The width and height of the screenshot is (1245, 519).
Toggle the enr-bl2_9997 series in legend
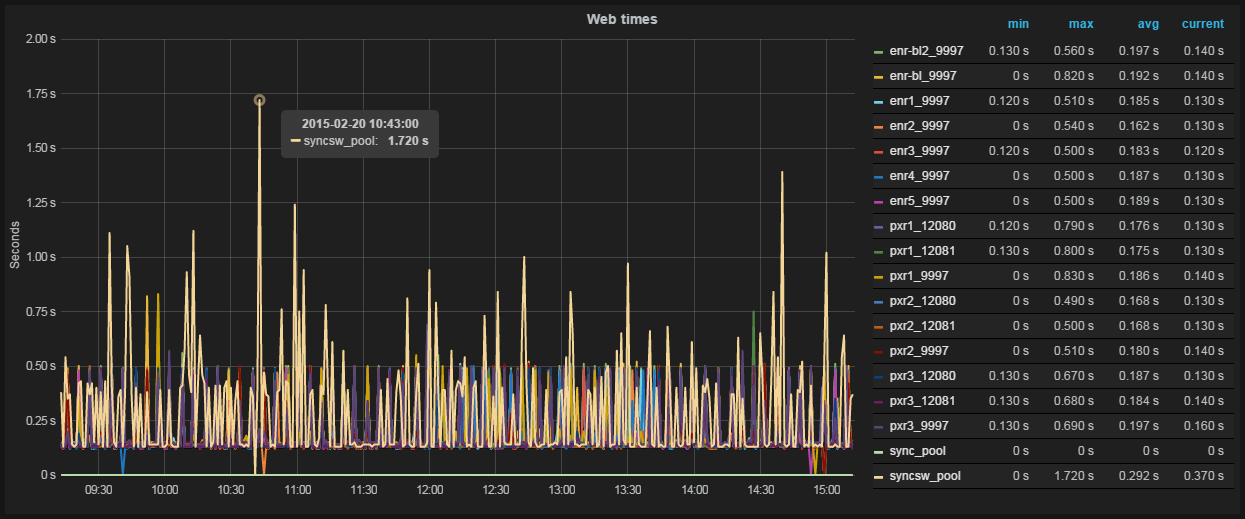pyautogui.click(x=929, y=50)
